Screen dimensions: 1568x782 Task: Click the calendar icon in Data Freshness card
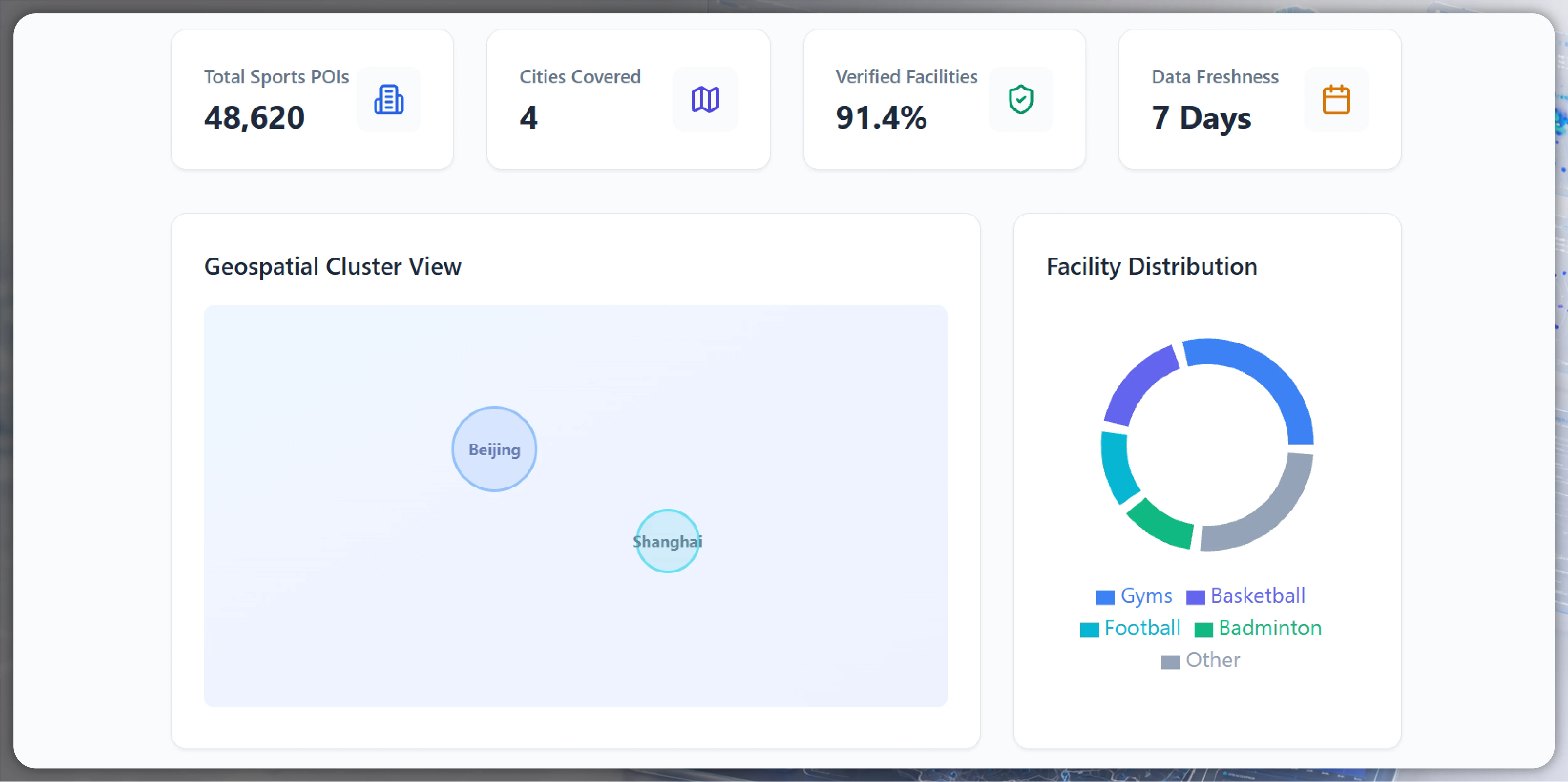pyautogui.click(x=1336, y=99)
